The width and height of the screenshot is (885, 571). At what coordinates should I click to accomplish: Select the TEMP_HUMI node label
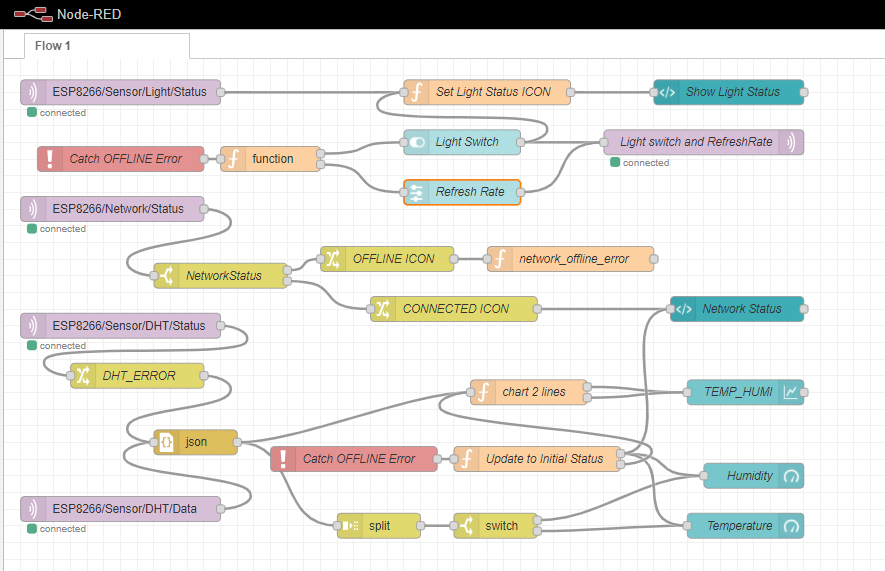[738, 392]
